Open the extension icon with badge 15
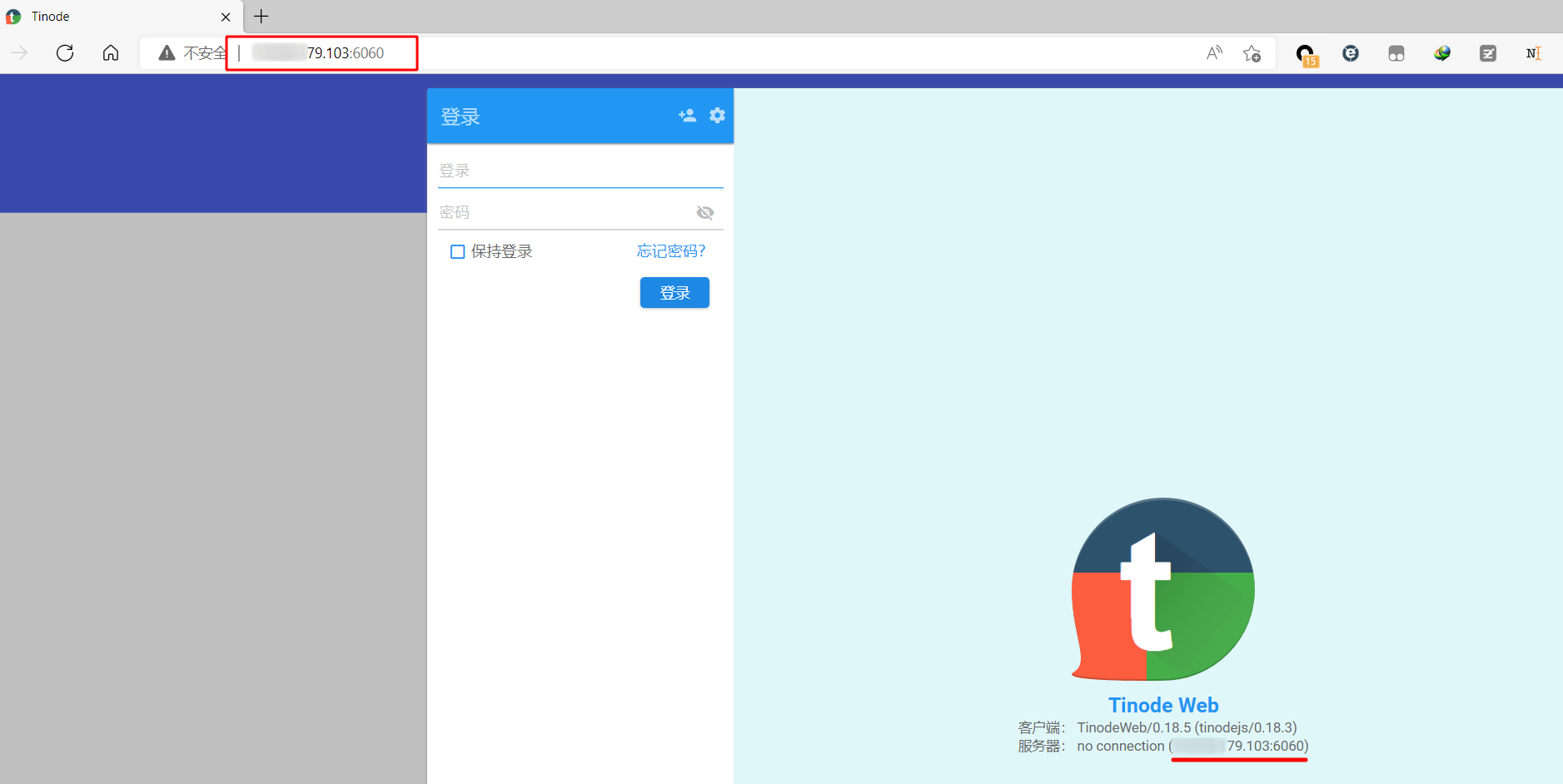 pos(1307,55)
